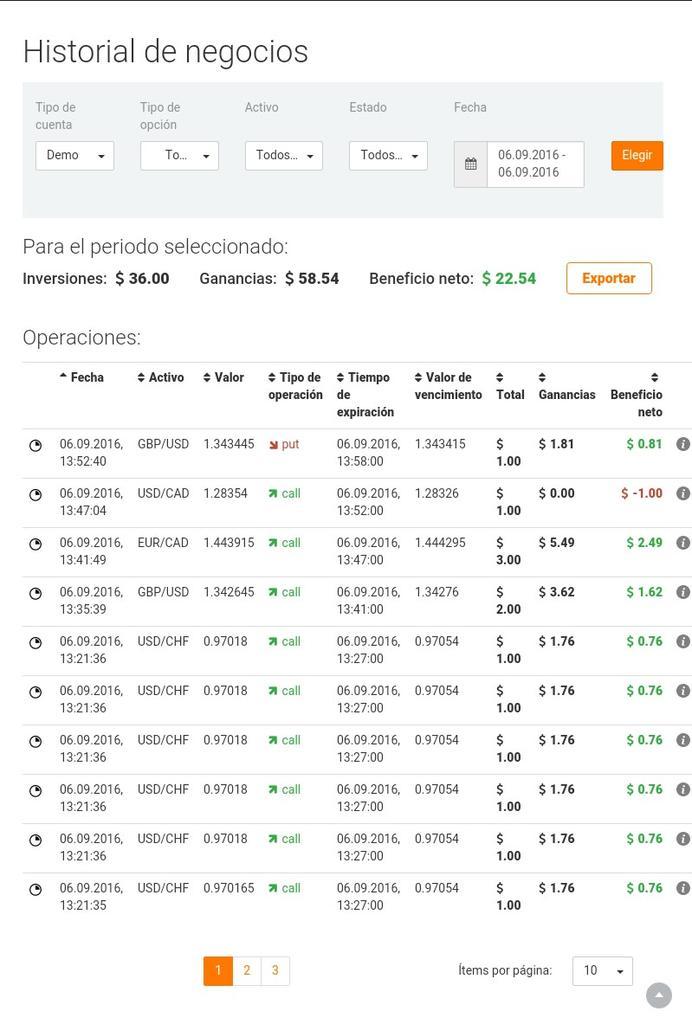Sort table by Fecha column header
The height and width of the screenshot is (1024, 692).
pos(86,377)
